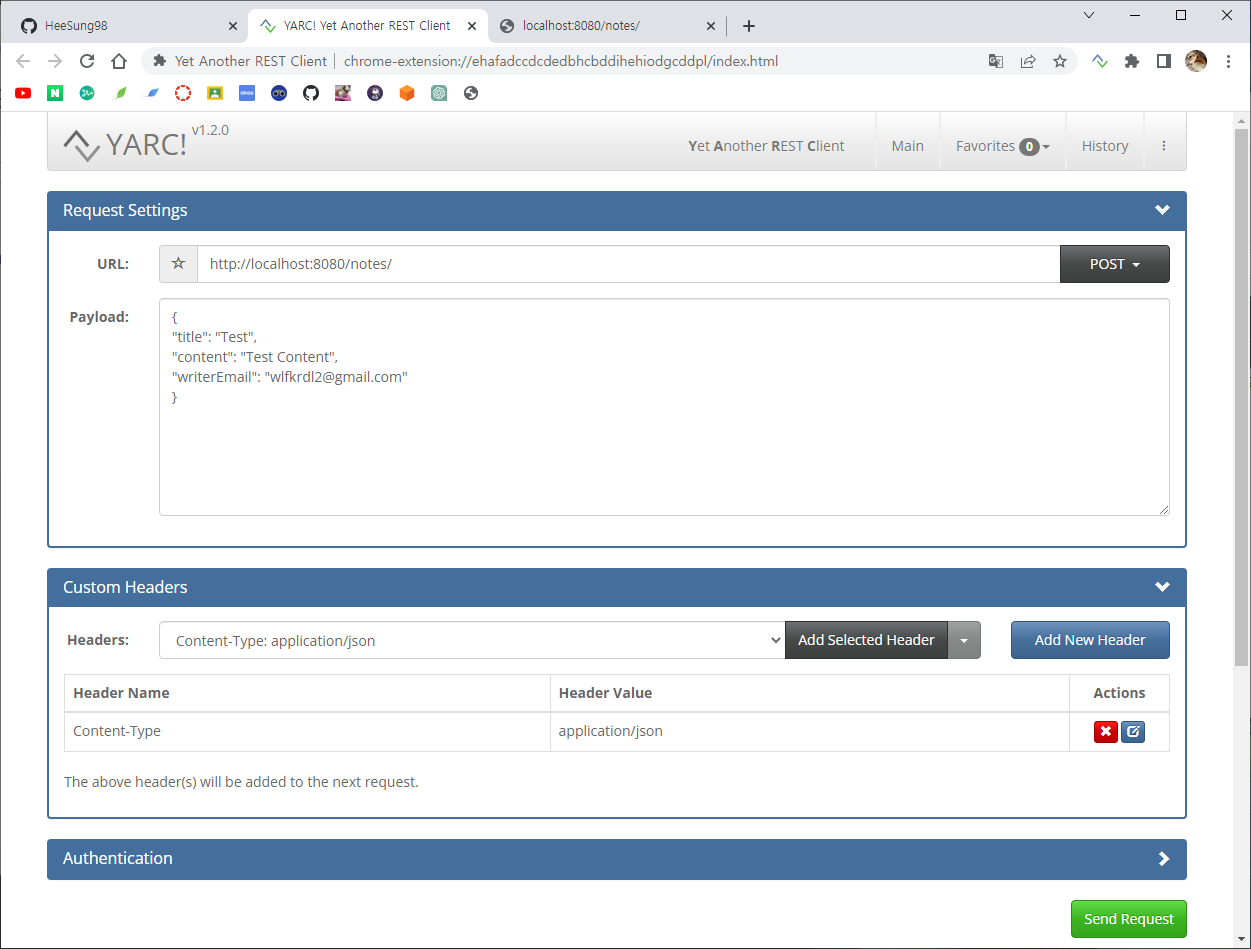Open the red dashed circle bookmark
The image size is (1251, 949).
click(x=183, y=93)
